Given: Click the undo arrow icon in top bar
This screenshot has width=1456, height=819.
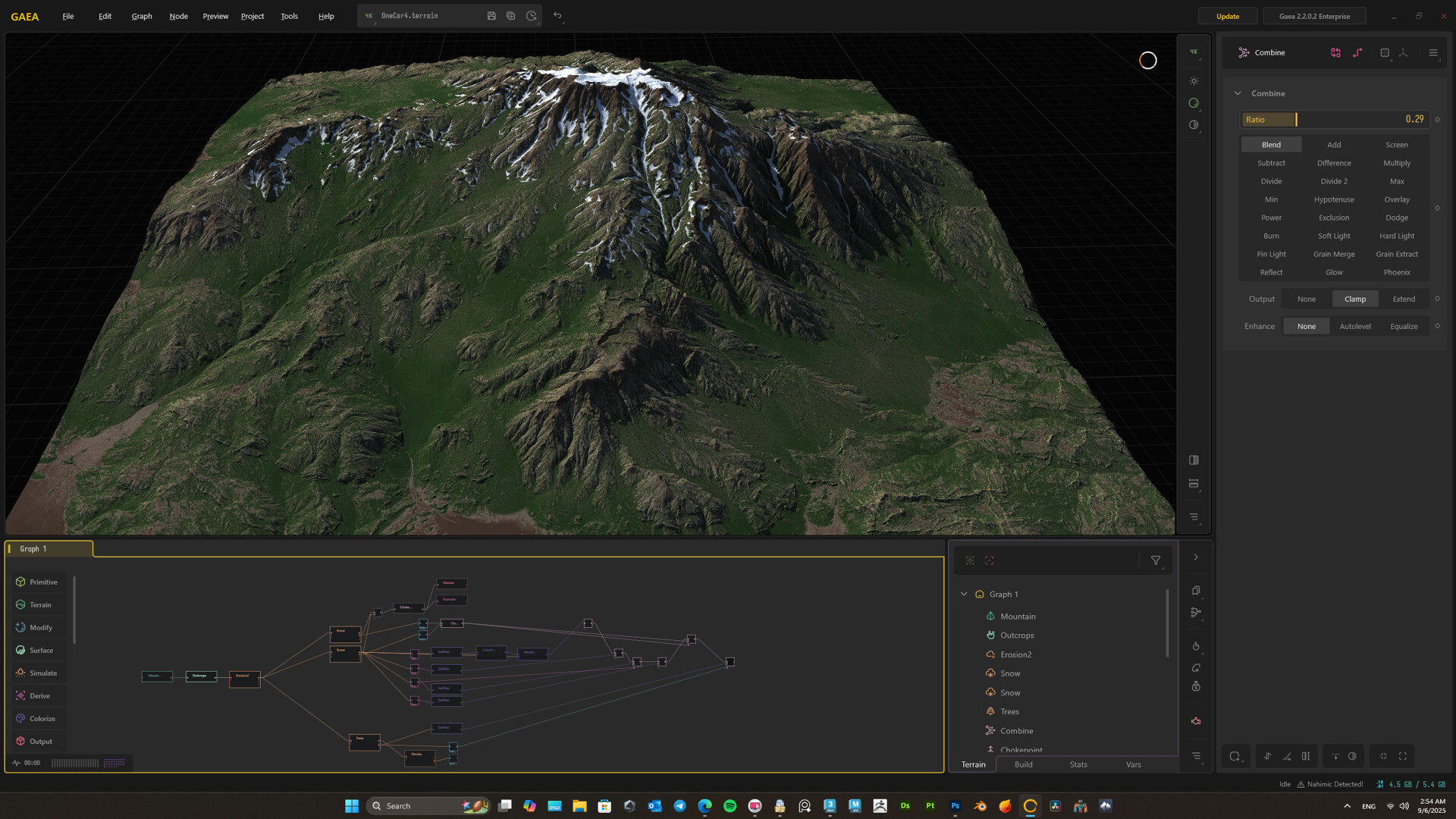Looking at the screenshot, I should [x=557, y=16].
